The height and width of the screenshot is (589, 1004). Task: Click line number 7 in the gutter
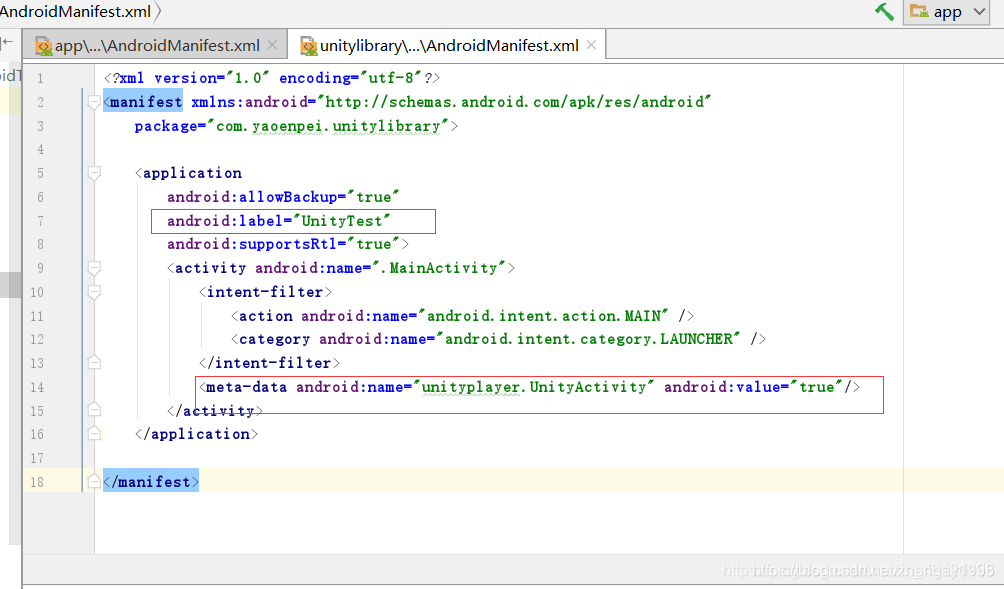[40, 221]
